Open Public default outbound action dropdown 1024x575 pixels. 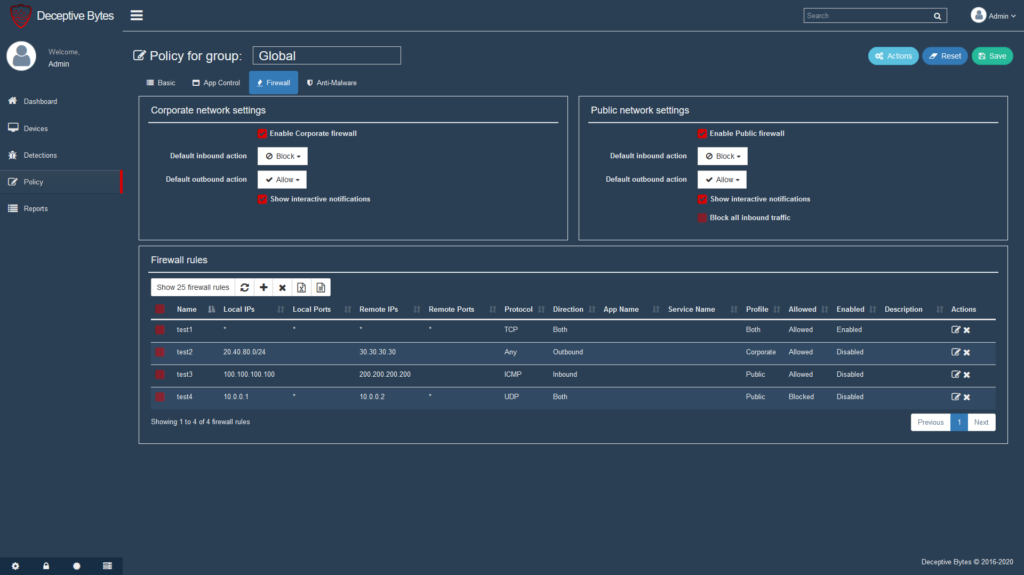(x=722, y=180)
